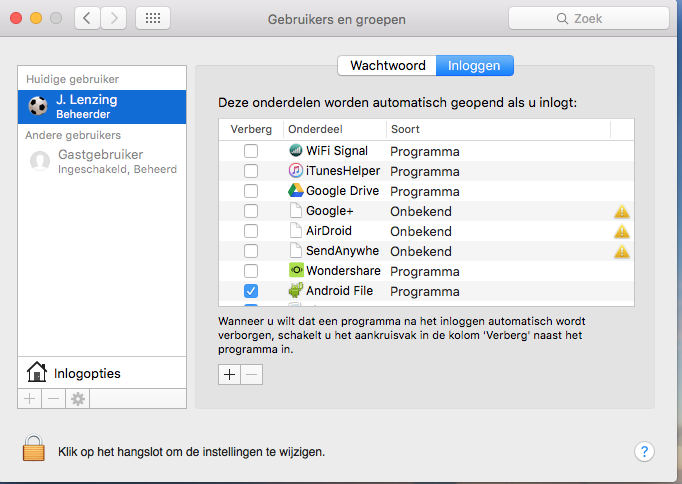Screen dimensions: 682x484
Task: Switch to the Wachtwoord tab
Action: coord(388,66)
